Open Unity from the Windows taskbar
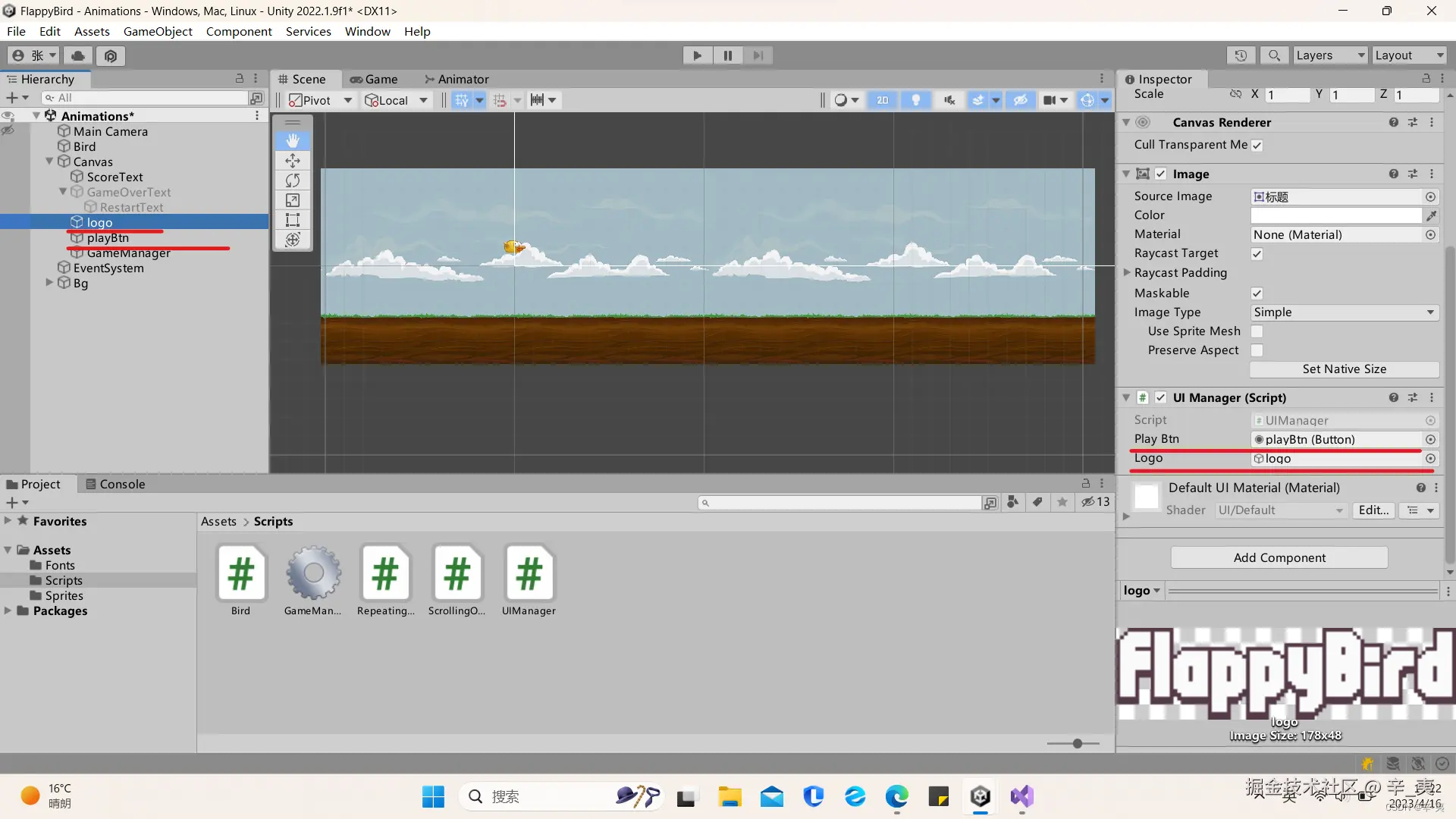 [980, 796]
